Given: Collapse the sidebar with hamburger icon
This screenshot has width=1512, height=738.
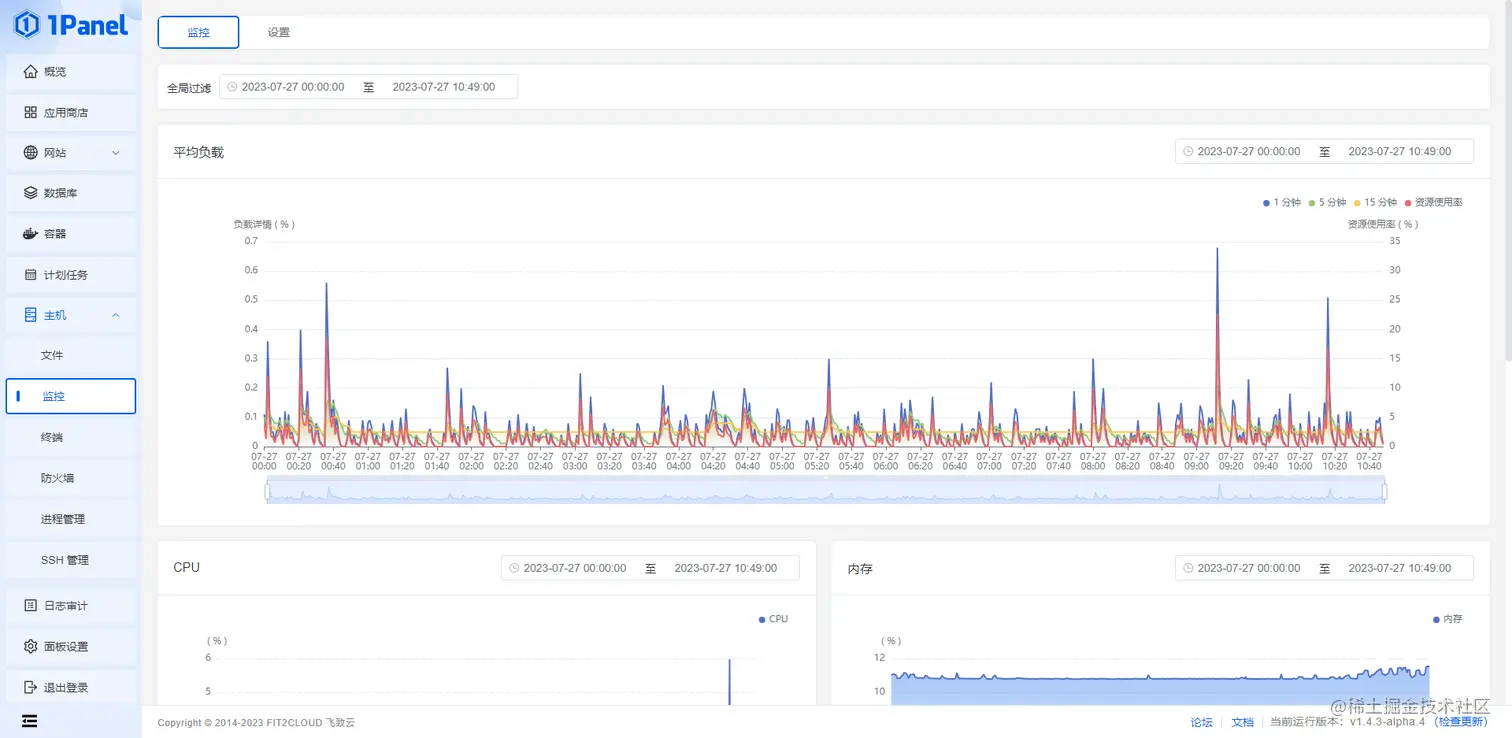Looking at the screenshot, I should 30,721.
